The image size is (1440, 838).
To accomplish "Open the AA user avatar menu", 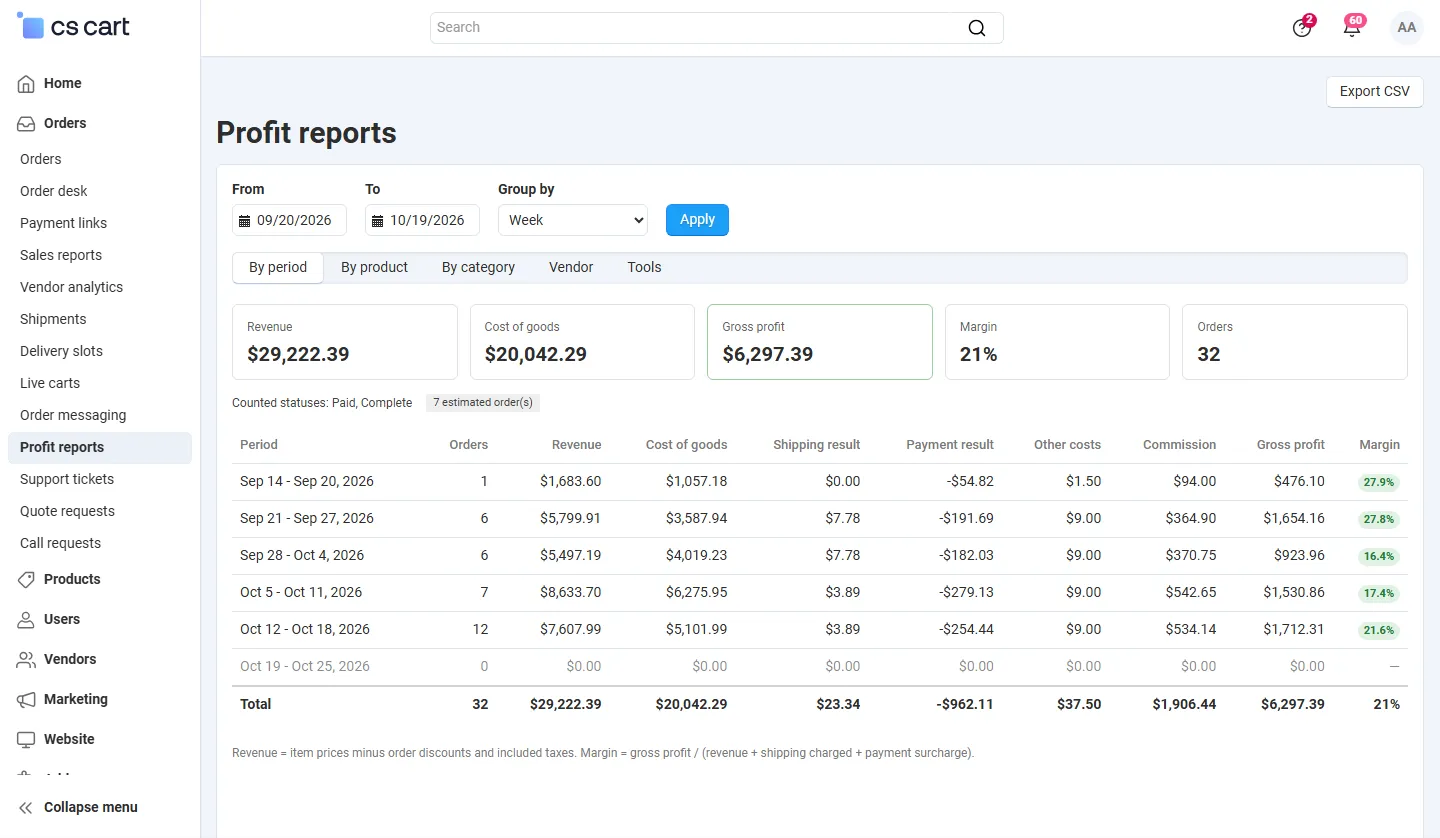I will coord(1407,28).
